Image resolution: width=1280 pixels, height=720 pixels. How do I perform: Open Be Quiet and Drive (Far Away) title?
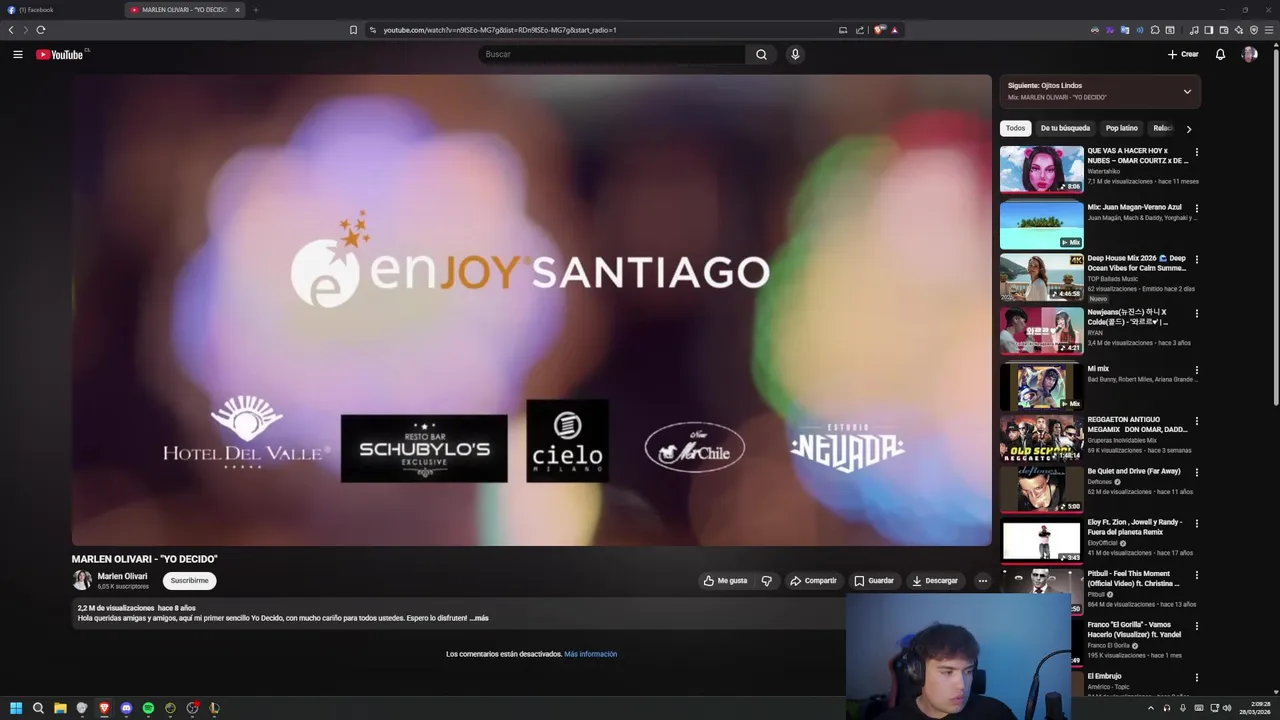pos(1134,471)
